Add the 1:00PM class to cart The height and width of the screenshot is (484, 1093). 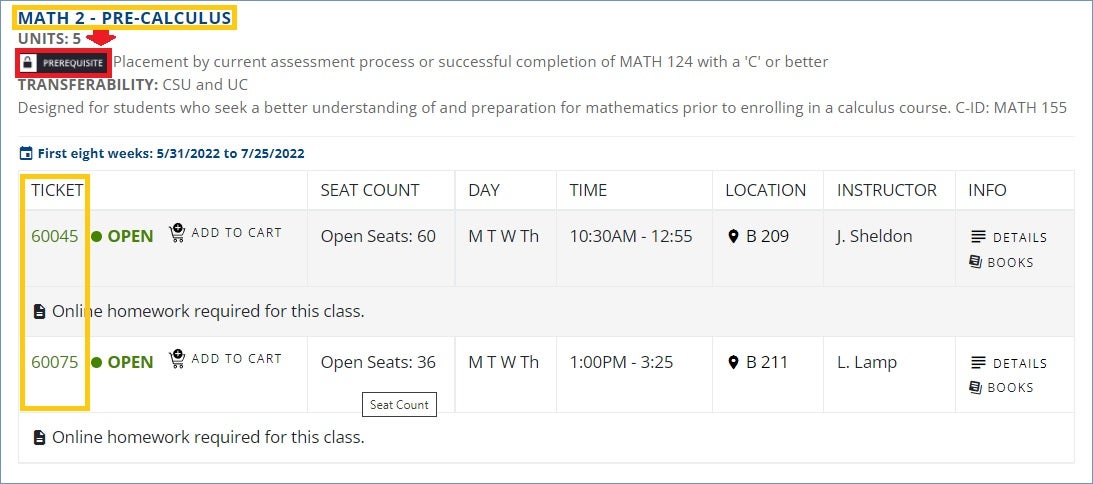(236, 359)
